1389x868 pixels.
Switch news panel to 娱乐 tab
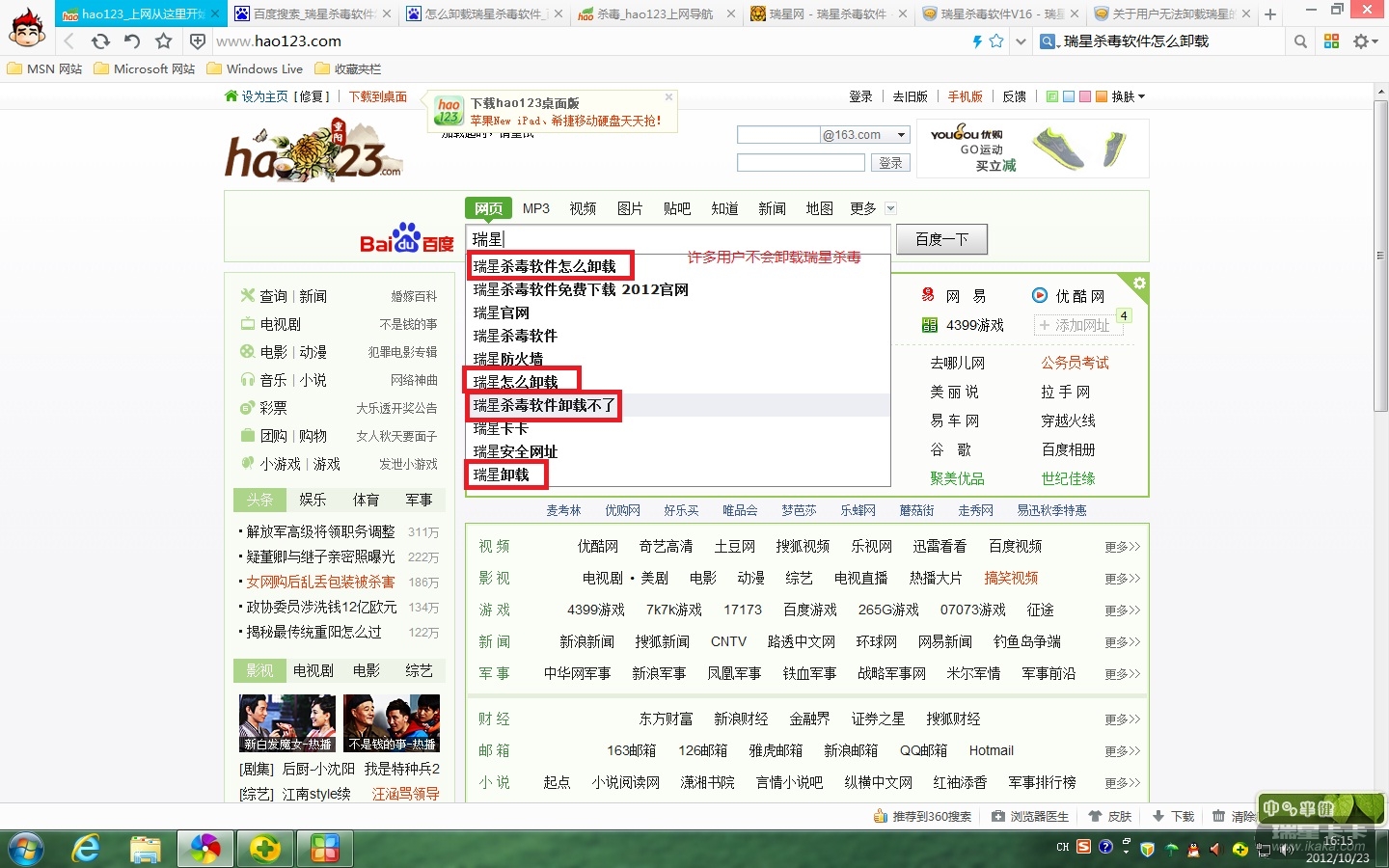point(313,500)
